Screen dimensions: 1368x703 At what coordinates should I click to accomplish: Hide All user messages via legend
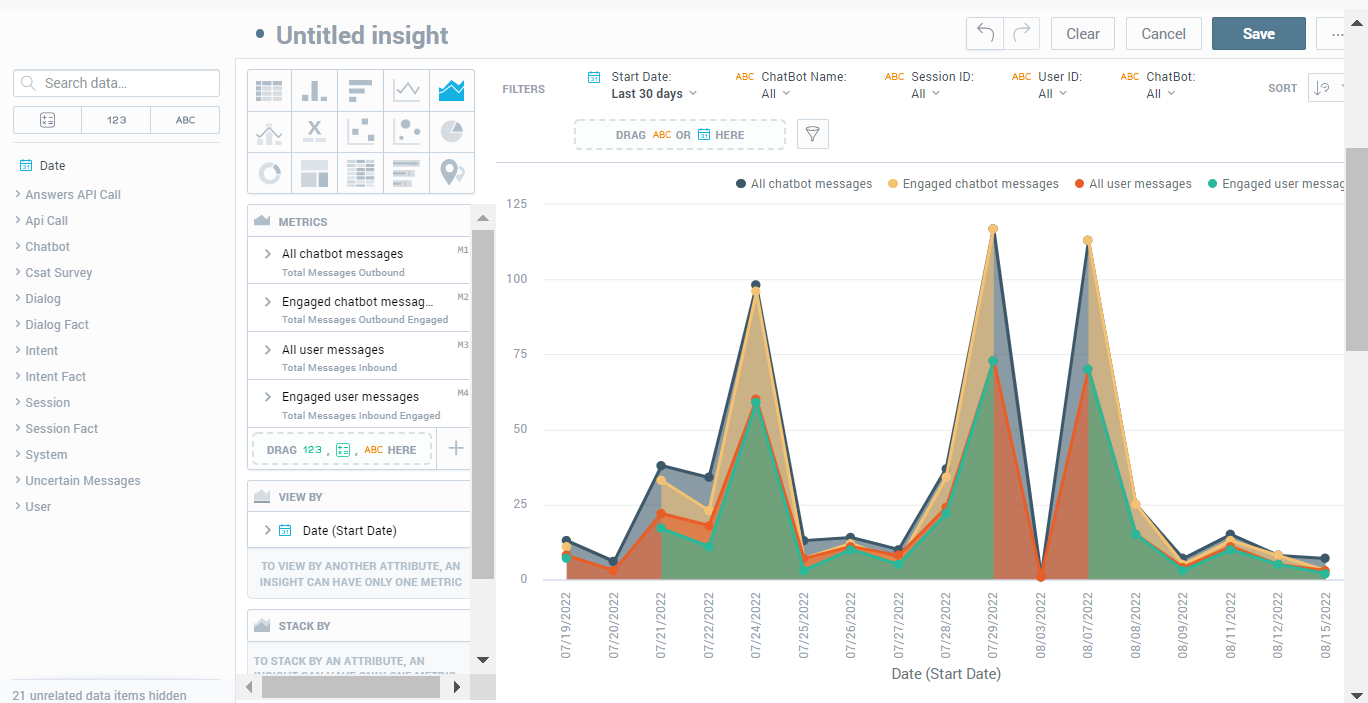point(1132,183)
